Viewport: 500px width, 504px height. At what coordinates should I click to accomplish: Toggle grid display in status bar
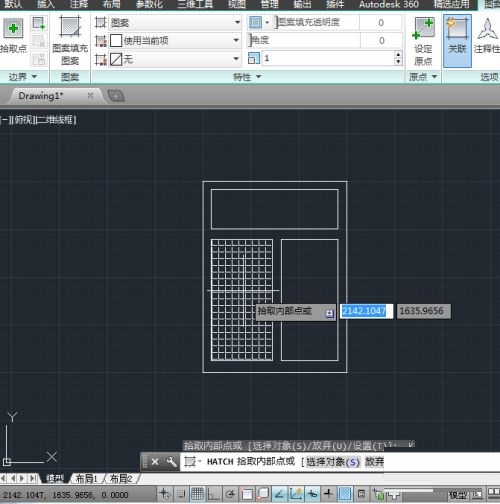coord(197,494)
